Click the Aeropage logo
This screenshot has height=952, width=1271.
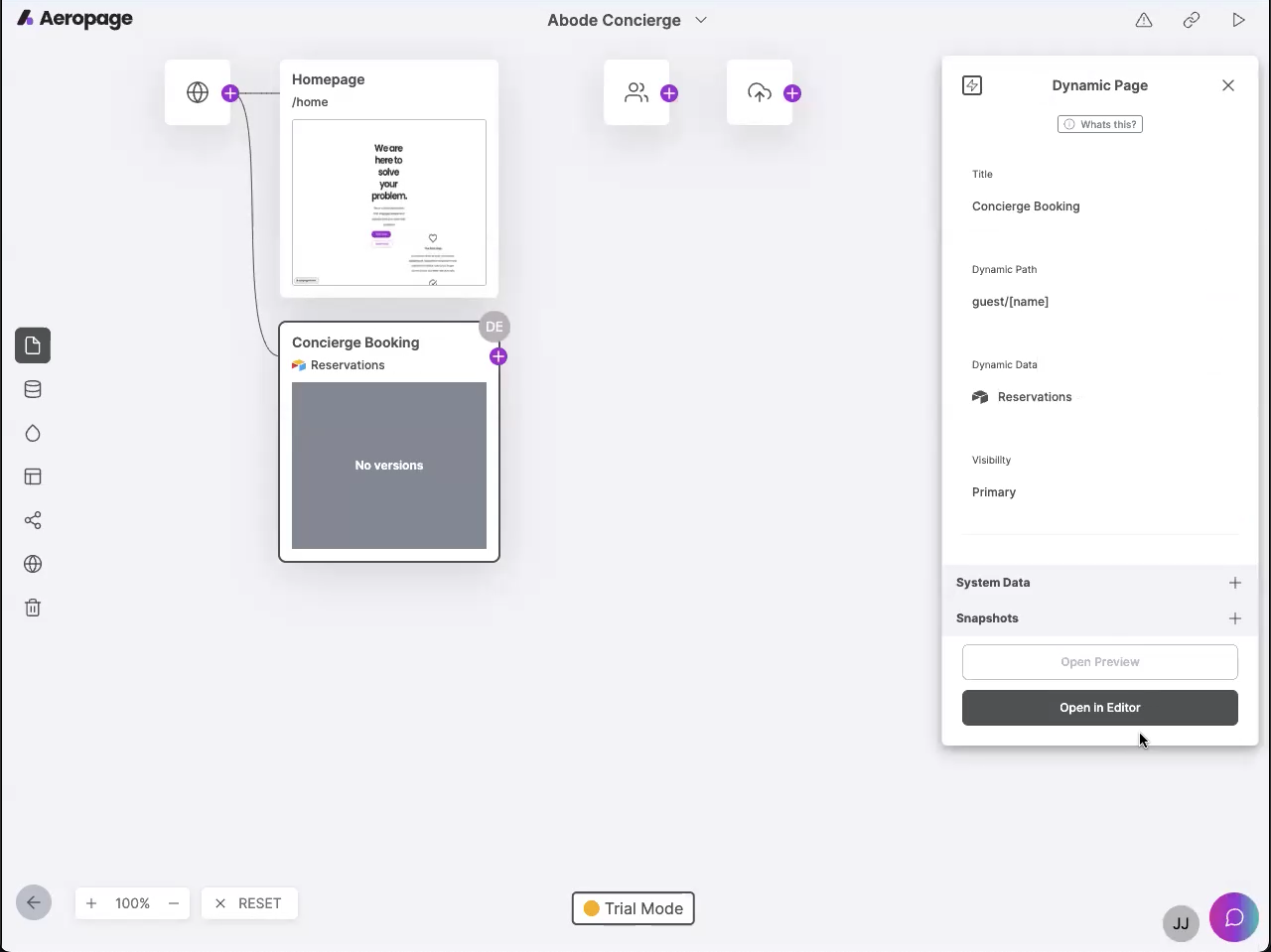[x=74, y=19]
